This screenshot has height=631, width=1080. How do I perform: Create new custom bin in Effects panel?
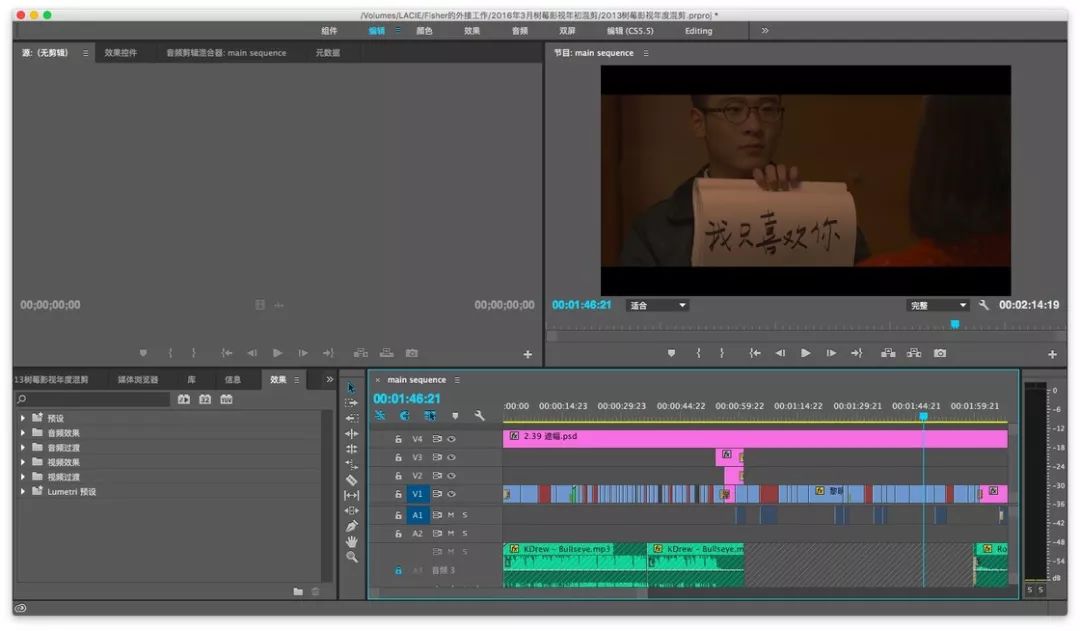pyautogui.click(x=298, y=592)
